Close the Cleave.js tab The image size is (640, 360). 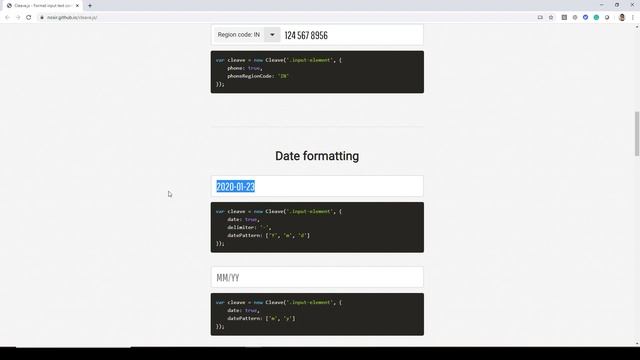77,6
